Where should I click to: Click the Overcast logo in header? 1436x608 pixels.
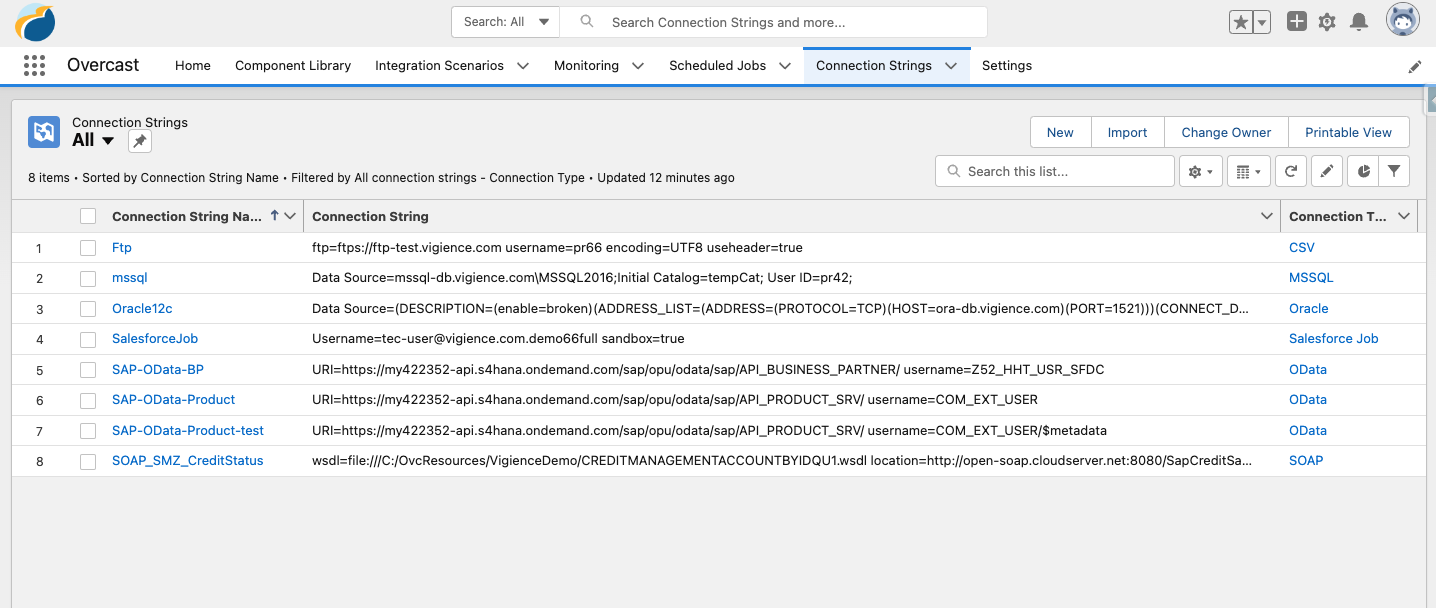click(x=36, y=22)
